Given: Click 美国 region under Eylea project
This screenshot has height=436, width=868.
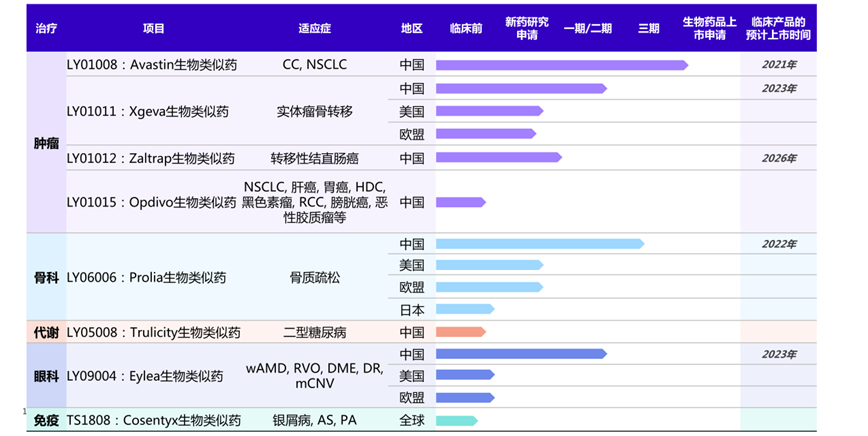Looking at the screenshot, I should [x=412, y=376].
